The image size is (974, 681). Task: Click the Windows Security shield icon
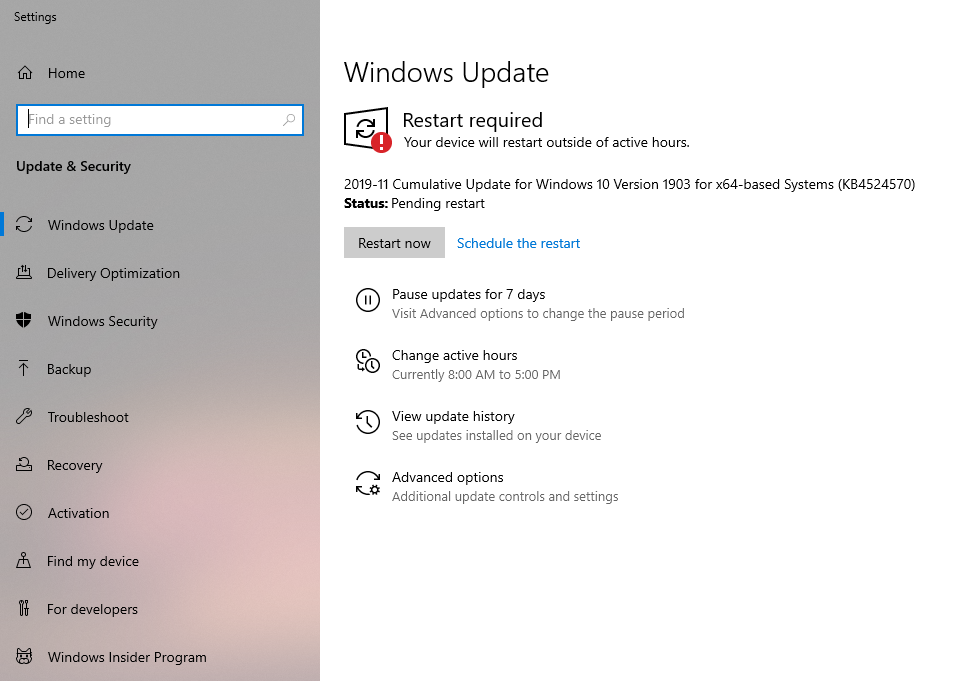tap(25, 321)
